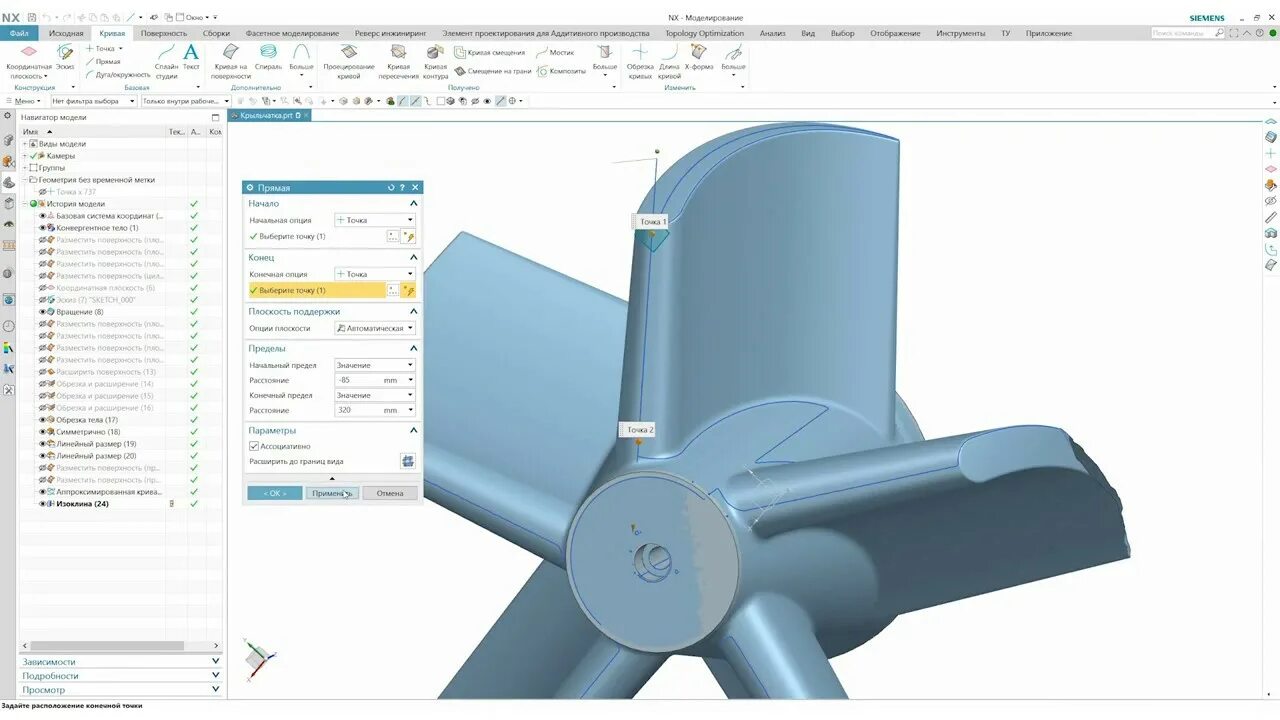Screen dimensions: 1280x720
Task: Click inferred point icon in Начало section
Action: pos(408,236)
